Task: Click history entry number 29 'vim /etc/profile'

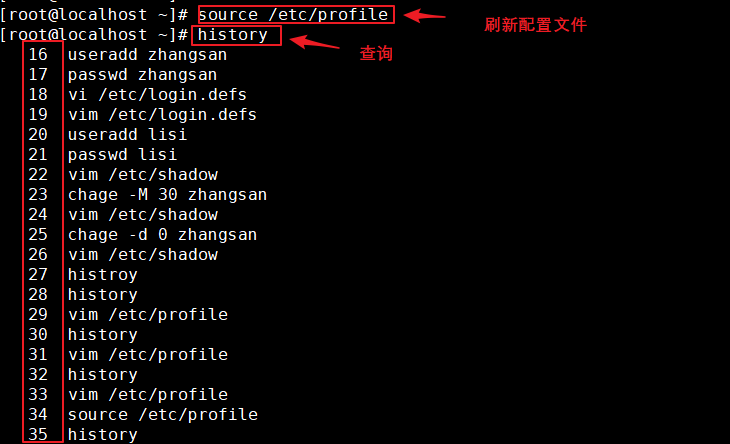Action: click(148, 315)
